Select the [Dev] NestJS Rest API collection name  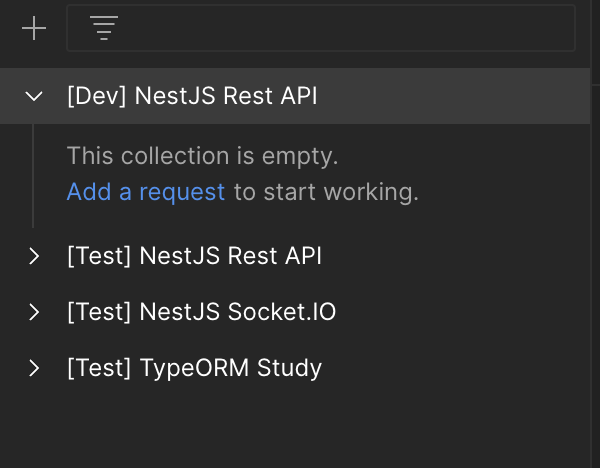click(x=192, y=96)
